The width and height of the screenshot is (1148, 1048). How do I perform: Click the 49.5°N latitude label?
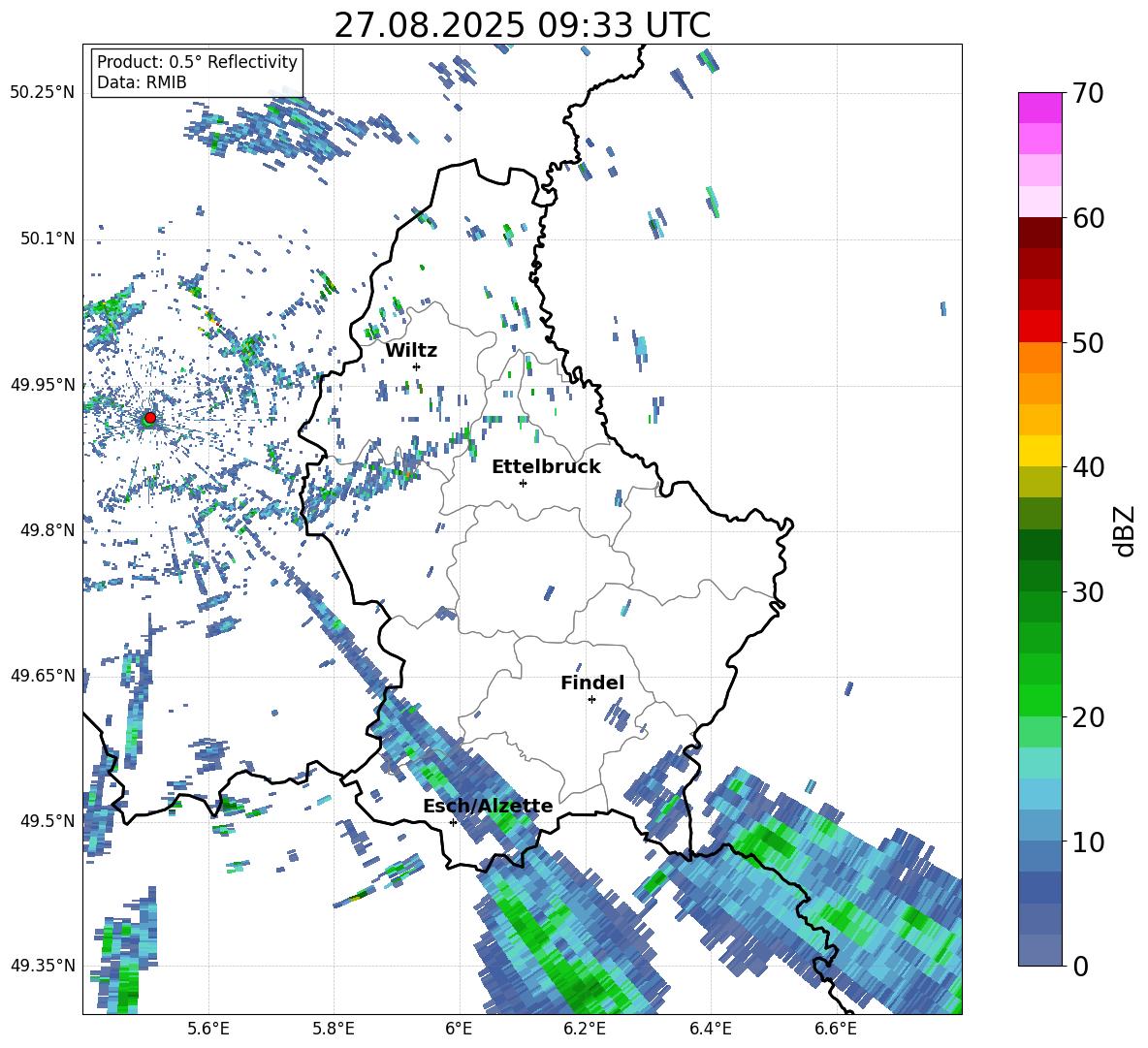pos(48,820)
